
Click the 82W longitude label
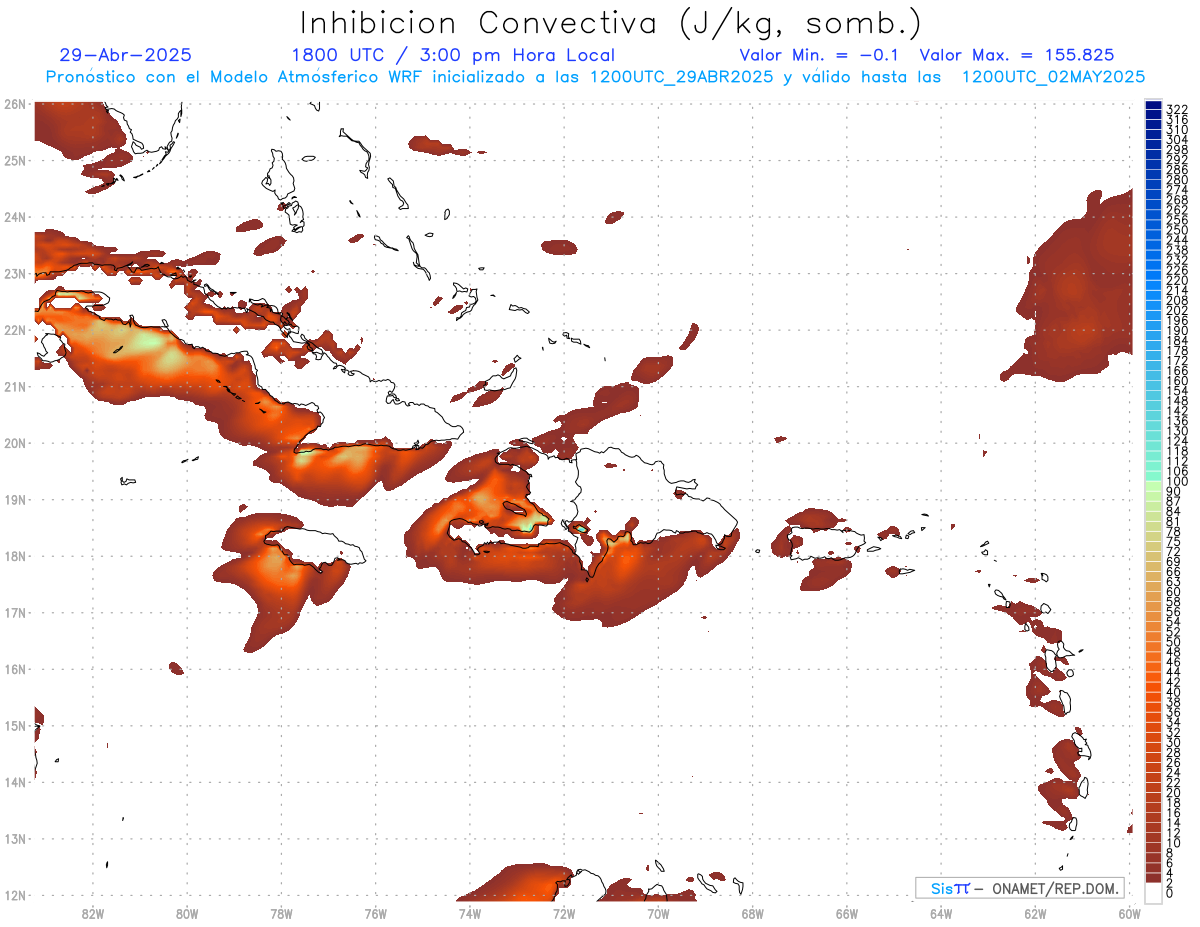pyautogui.click(x=92, y=913)
